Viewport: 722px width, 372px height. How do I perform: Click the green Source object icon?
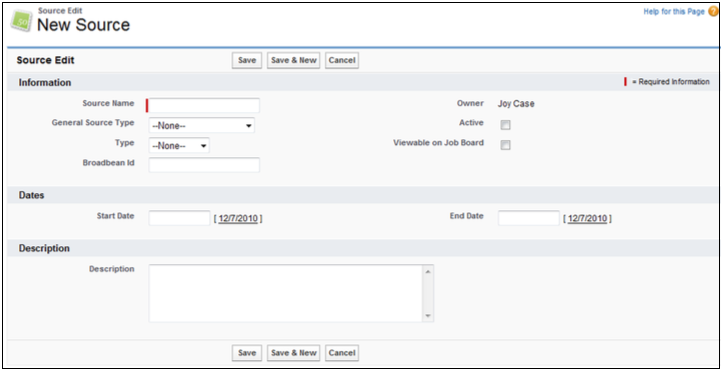[x=21, y=21]
